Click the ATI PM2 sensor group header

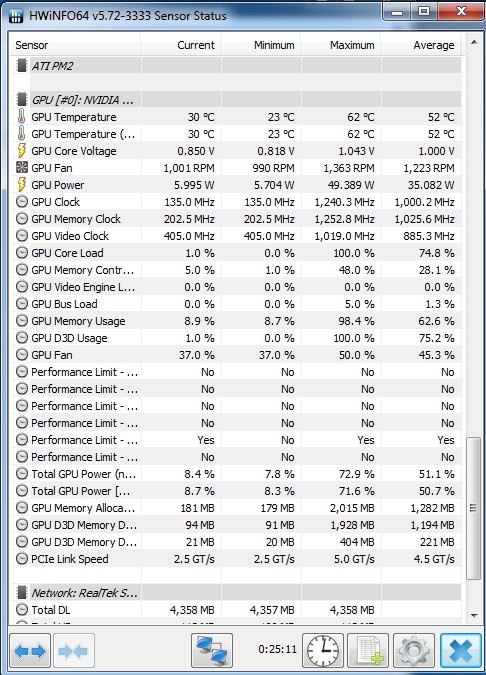coord(236,66)
